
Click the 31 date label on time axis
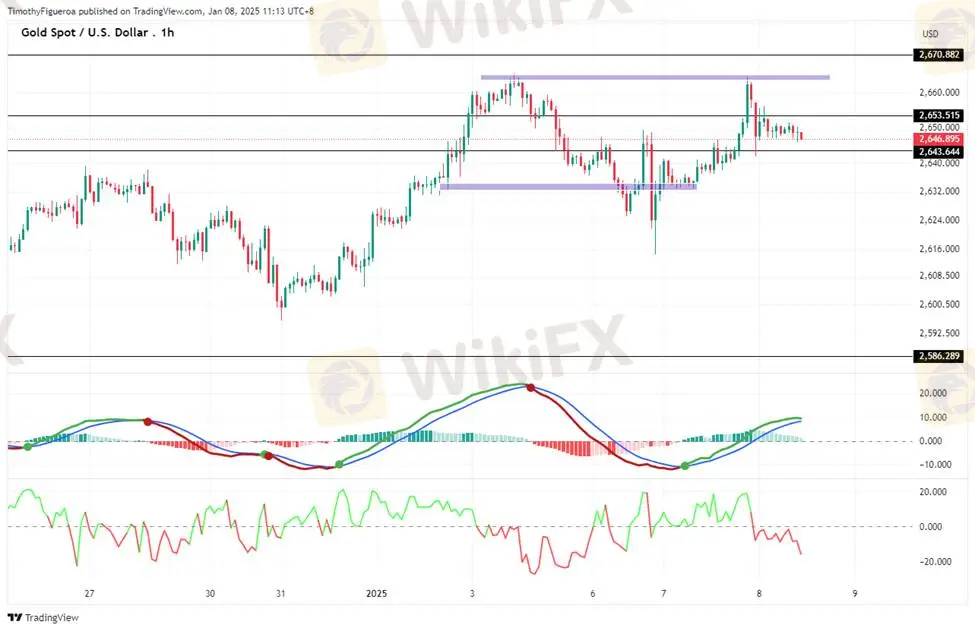(x=280, y=594)
